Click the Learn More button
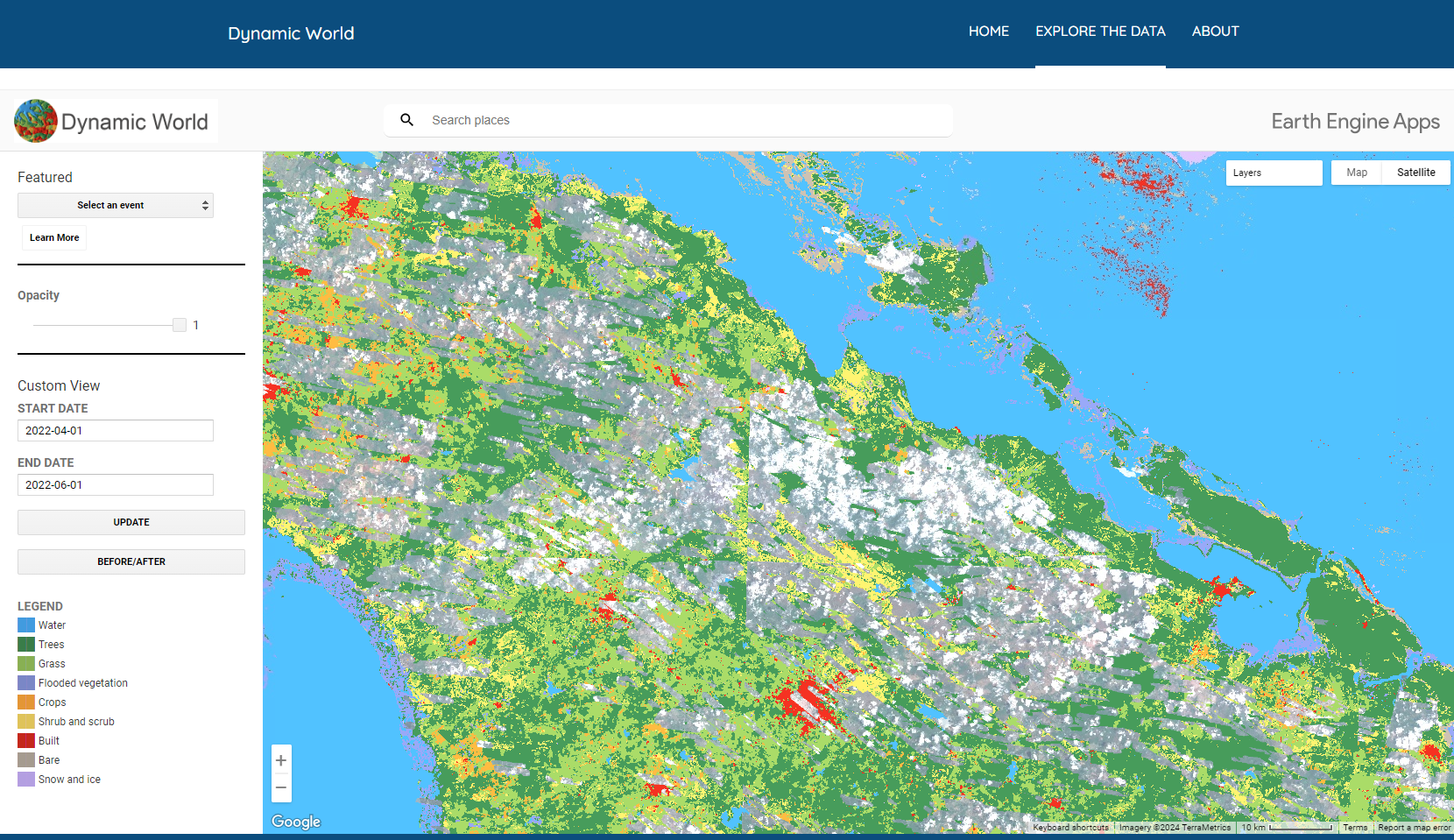The image size is (1454, 840). point(54,237)
